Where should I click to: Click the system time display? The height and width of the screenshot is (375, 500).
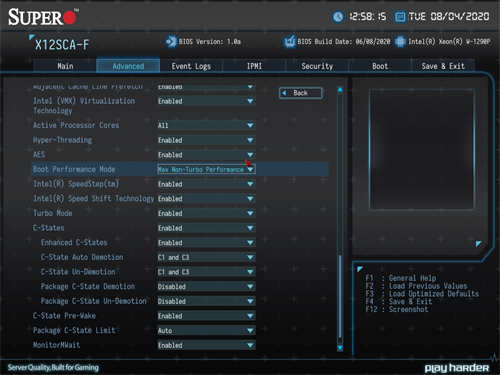click(367, 17)
